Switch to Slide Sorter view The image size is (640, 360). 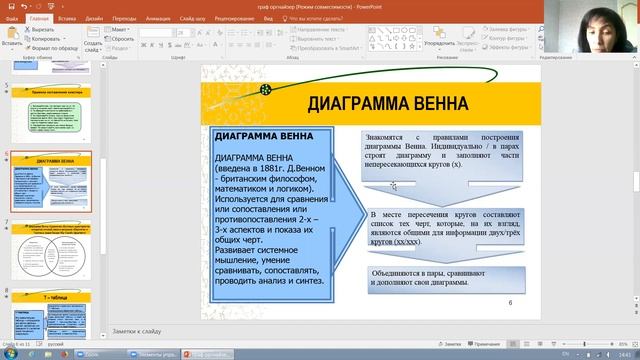coord(527,344)
